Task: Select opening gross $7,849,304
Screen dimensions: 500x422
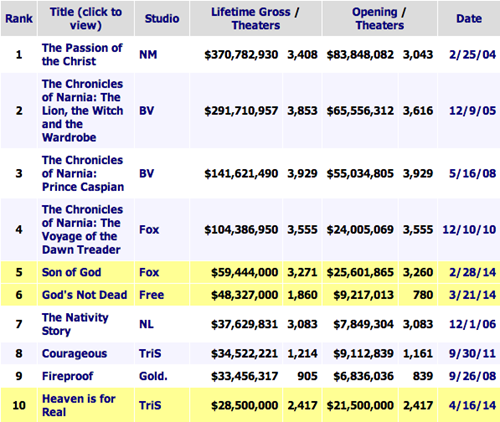Action: click(x=364, y=324)
